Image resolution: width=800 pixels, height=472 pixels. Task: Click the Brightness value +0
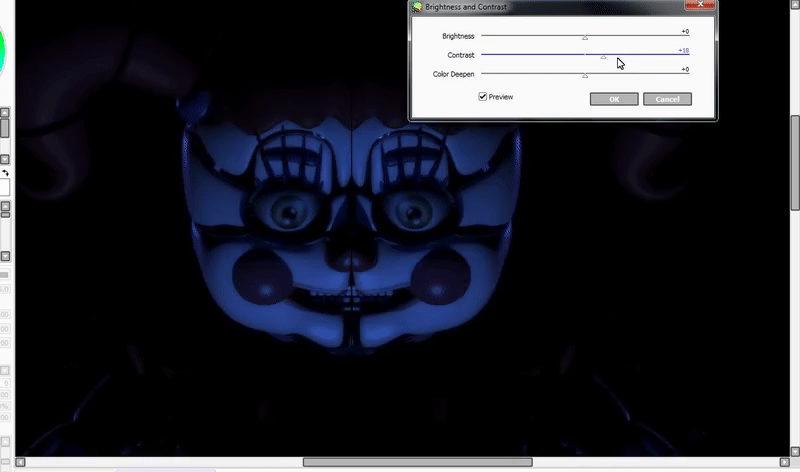tap(685, 32)
